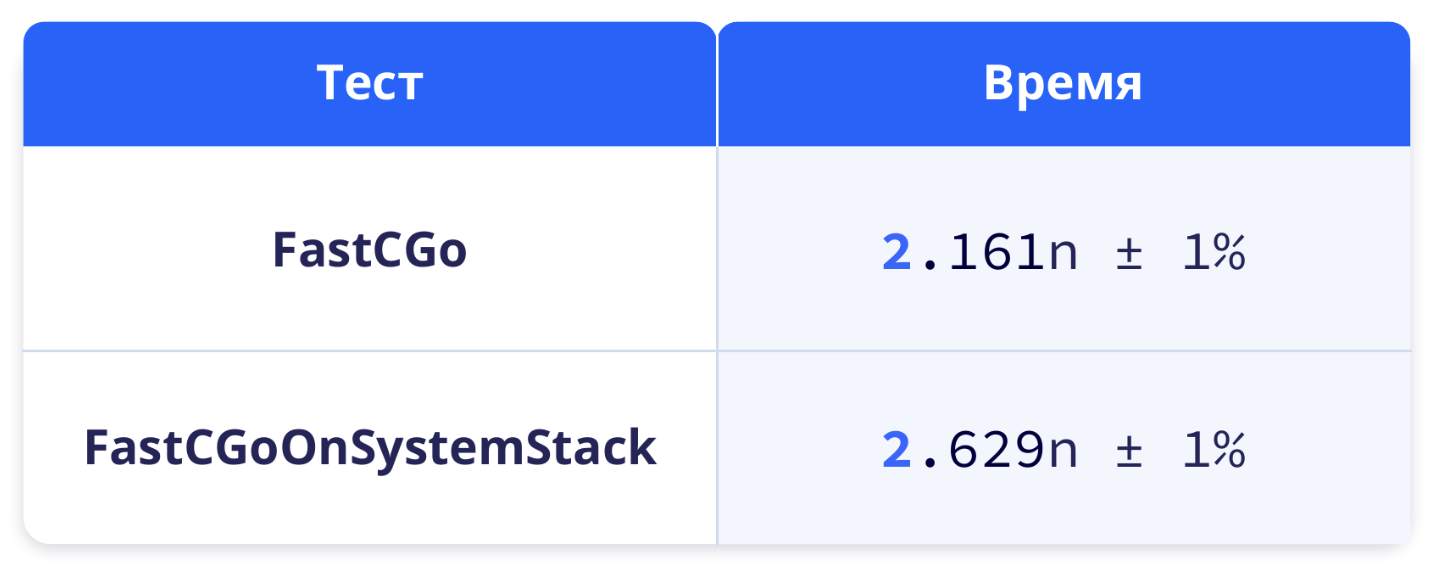Click the 1% value in the FastCGo row

[x=1213, y=253]
